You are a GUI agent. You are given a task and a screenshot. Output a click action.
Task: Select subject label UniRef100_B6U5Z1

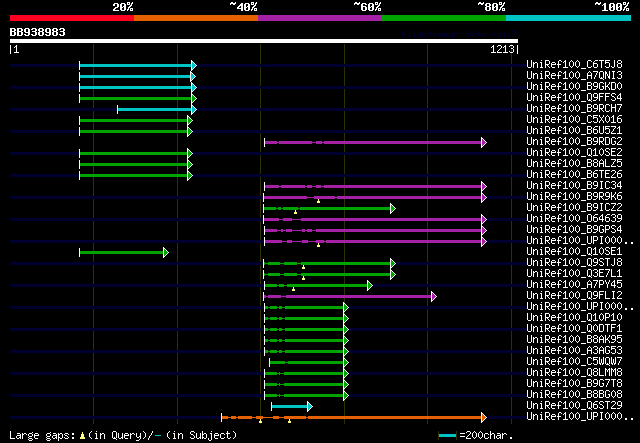click(574, 130)
